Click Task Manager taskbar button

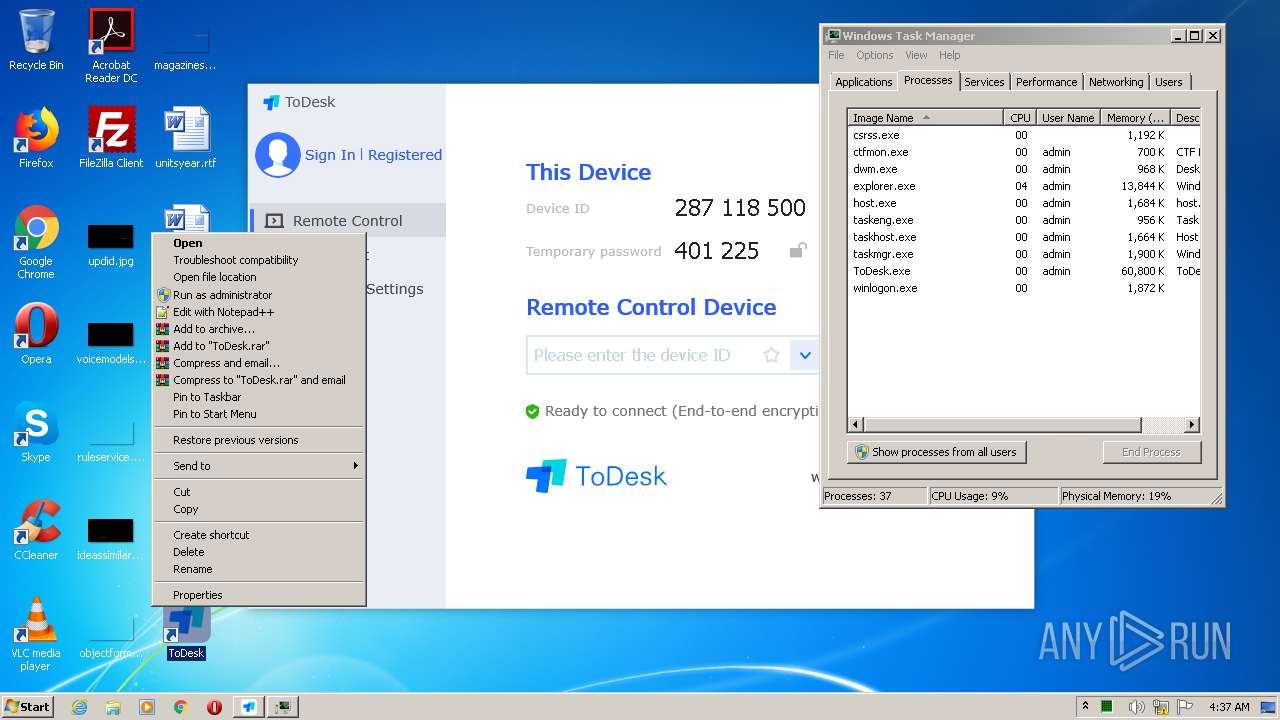[x=283, y=707]
